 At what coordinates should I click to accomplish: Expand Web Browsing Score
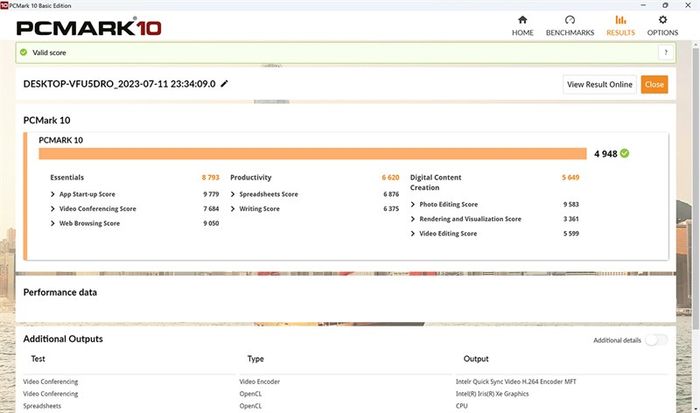(53, 223)
